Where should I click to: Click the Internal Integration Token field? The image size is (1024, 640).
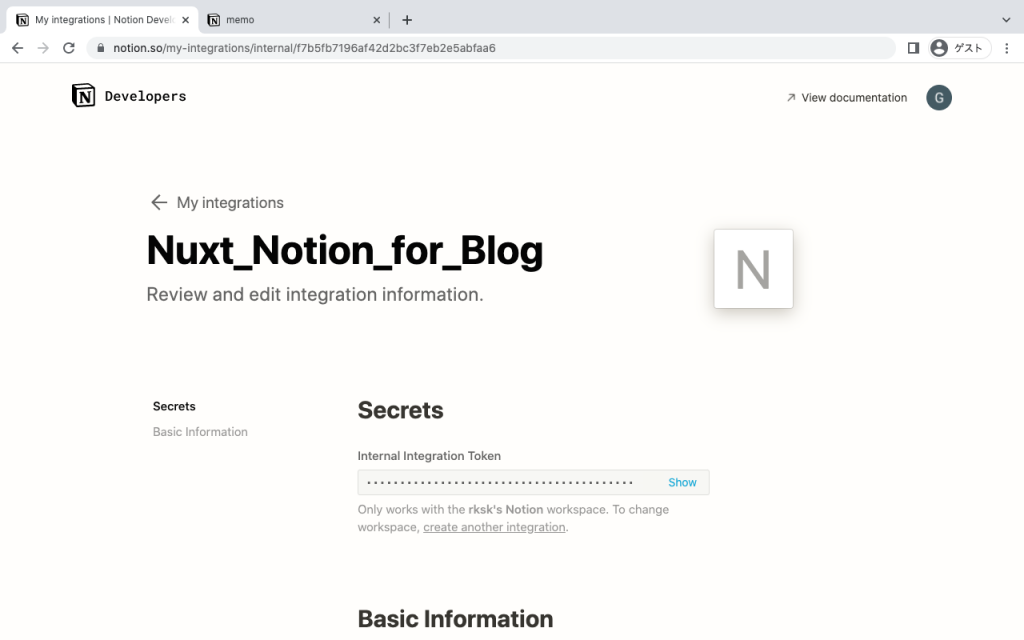pos(505,482)
